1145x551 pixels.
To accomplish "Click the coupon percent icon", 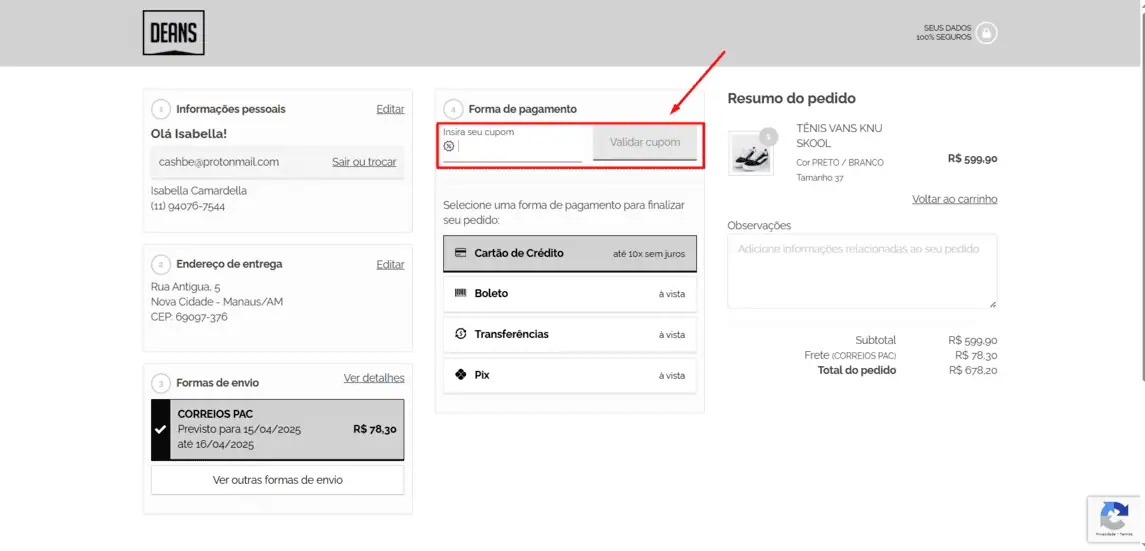I will click(x=448, y=146).
